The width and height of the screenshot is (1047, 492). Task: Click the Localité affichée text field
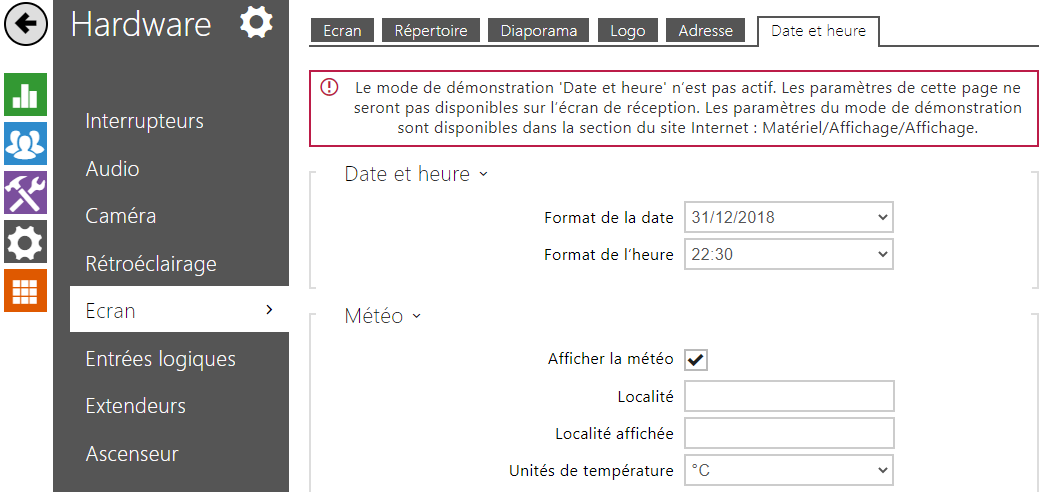(x=789, y=433)
